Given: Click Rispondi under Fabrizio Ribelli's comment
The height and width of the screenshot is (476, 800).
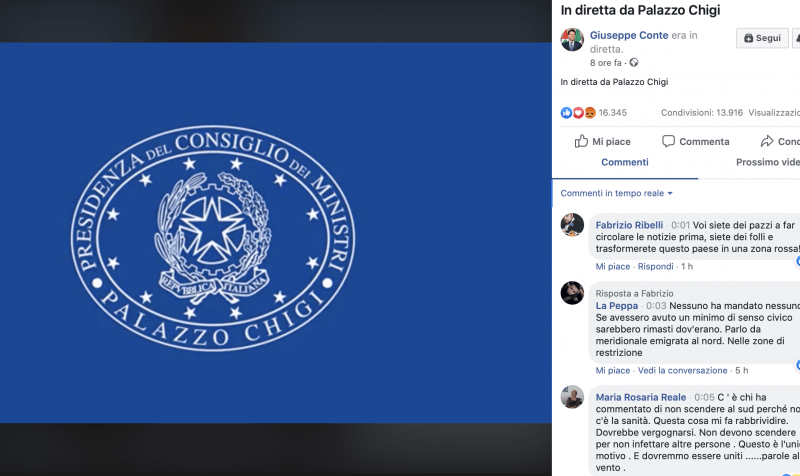Looking at the screenshot, I should click(x=655, y=267).
